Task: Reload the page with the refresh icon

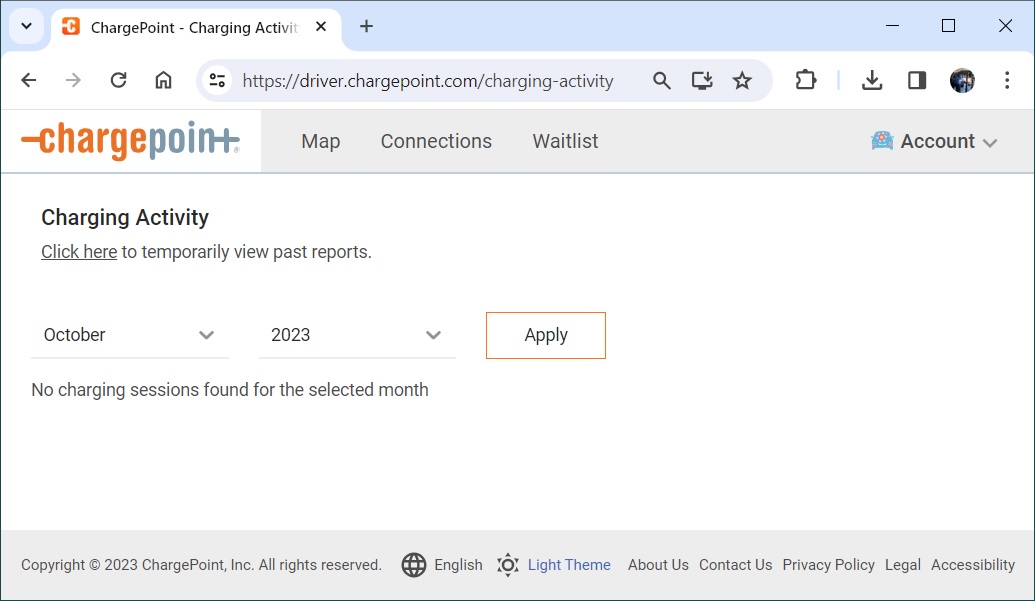Action: click(118, 81)
